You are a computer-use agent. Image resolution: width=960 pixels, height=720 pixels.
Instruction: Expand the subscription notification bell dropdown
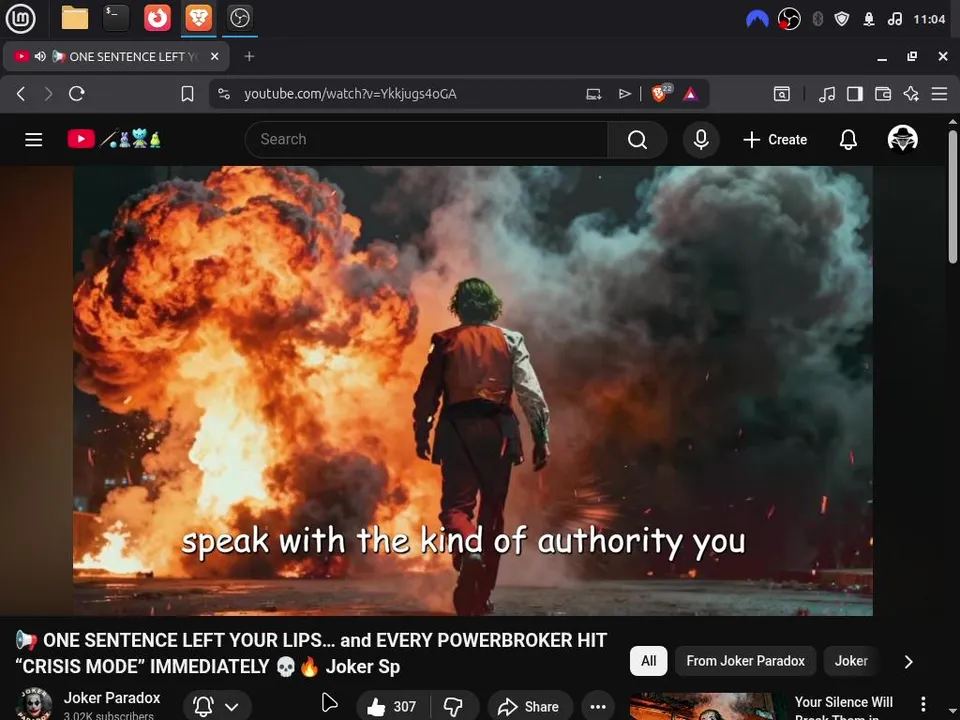pyautogui.click(x=217, y=707)
